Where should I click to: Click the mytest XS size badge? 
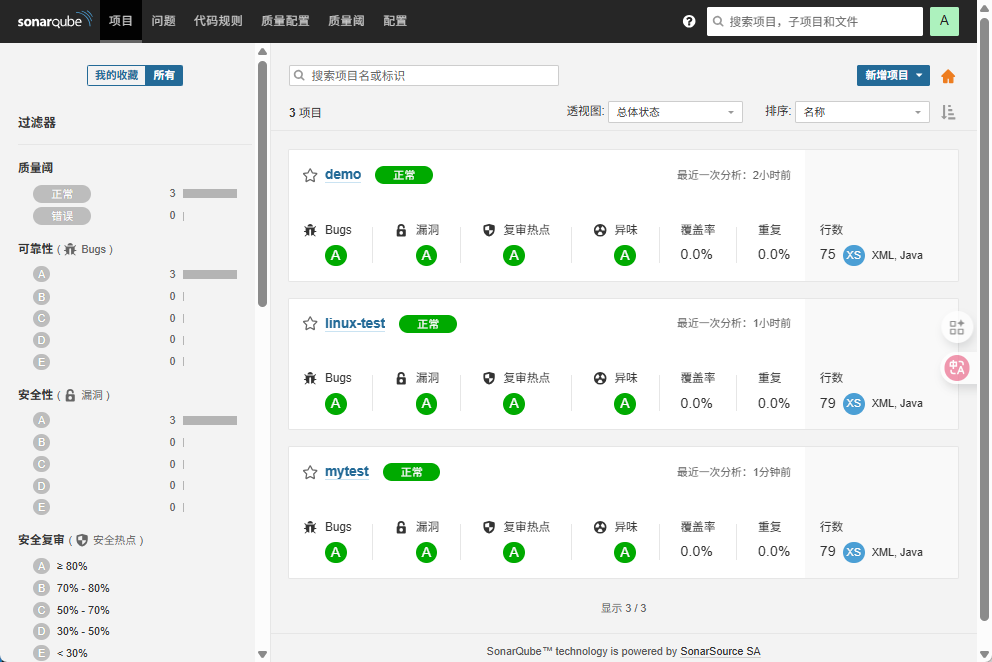click(853, 552)
